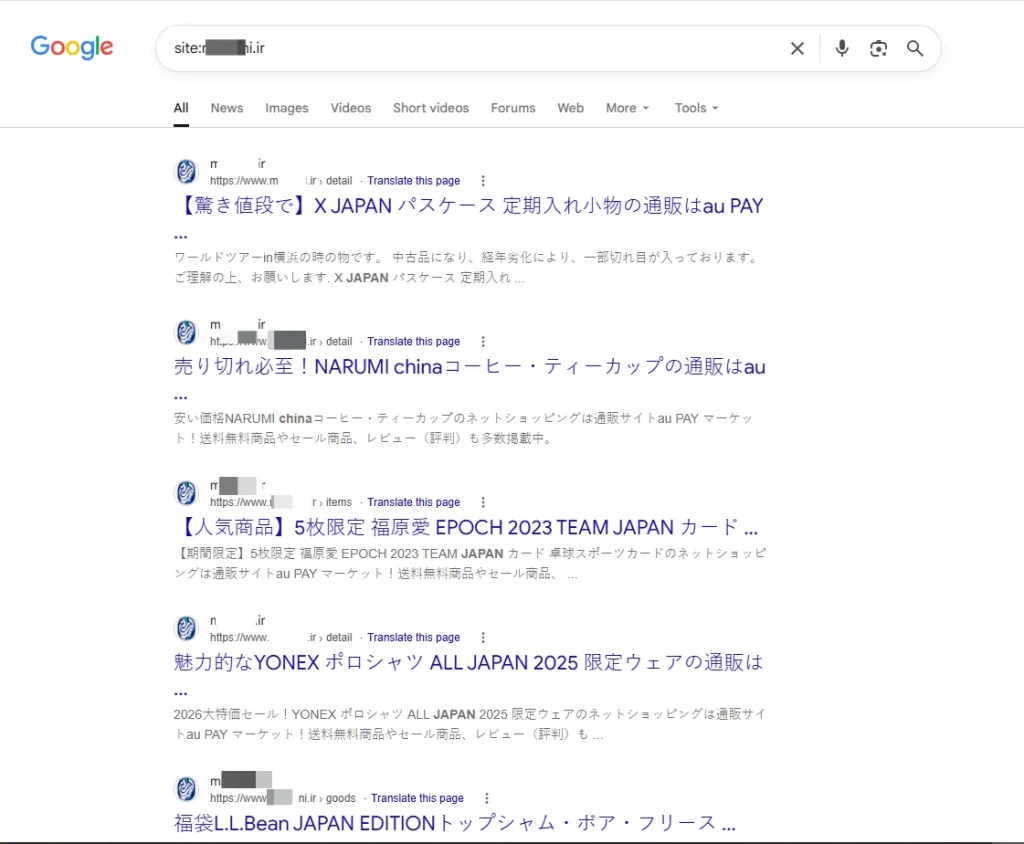Viewport: 1024px width, 844px height.
Task: Switch to the News tab
Action: 227,108
